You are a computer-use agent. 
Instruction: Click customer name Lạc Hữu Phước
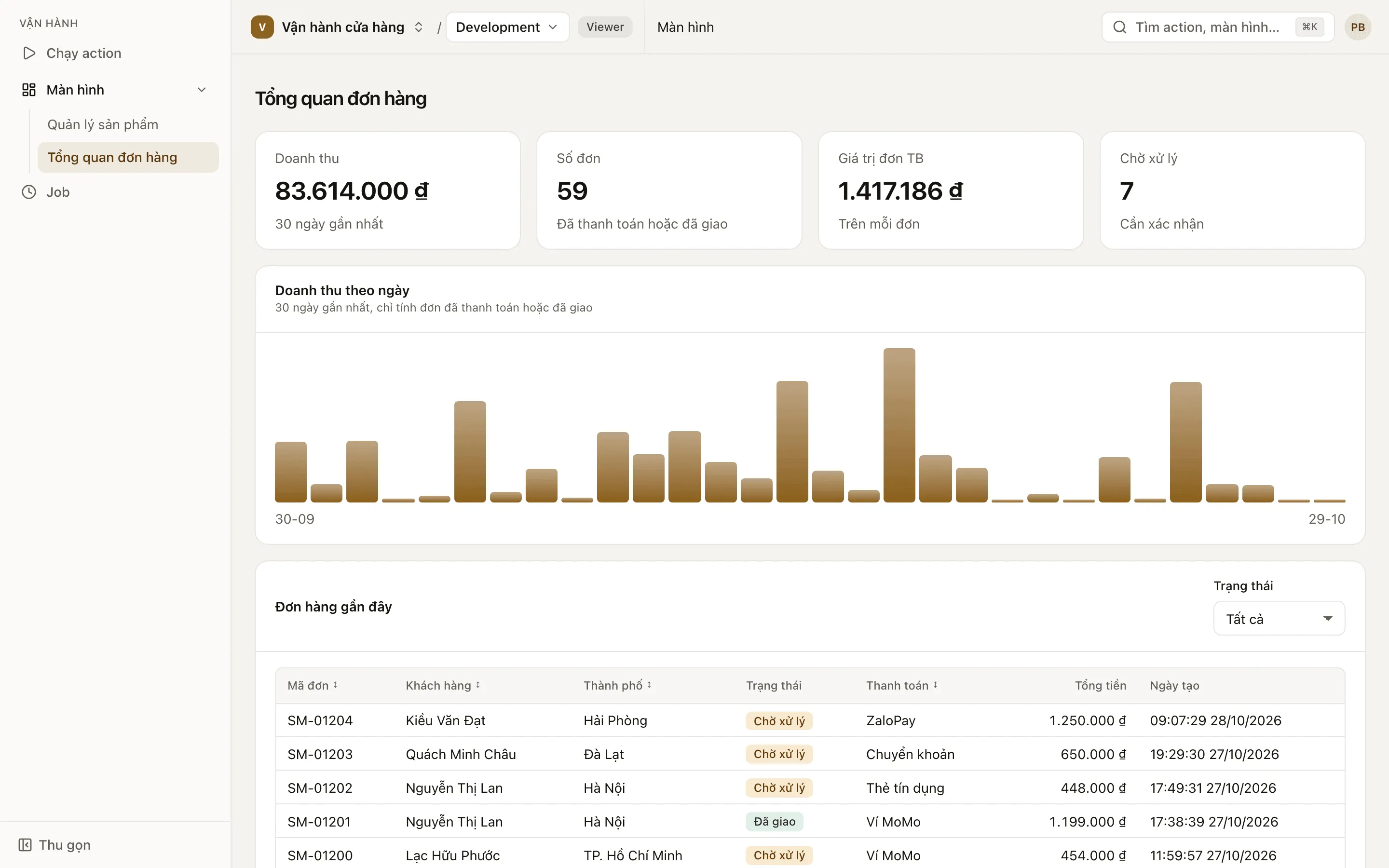(x=452, y=855)
